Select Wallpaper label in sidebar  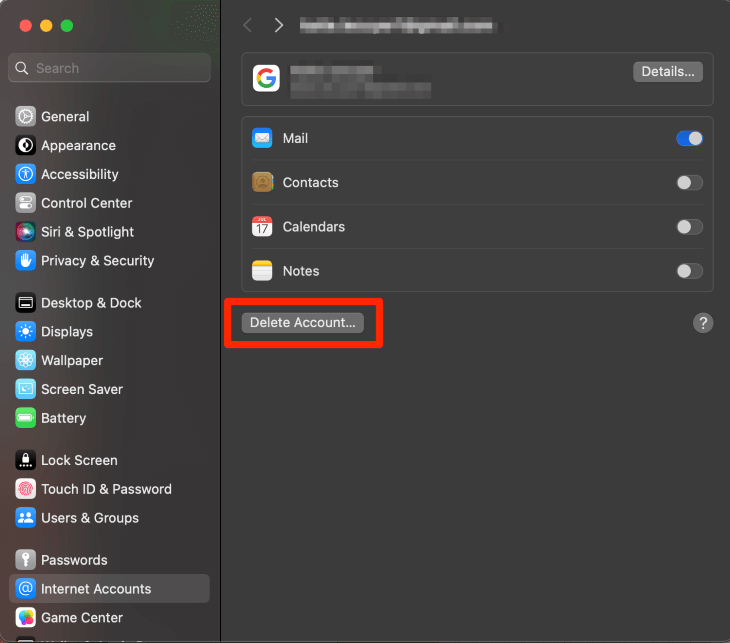pyautogui.click(x=72, y=361)
